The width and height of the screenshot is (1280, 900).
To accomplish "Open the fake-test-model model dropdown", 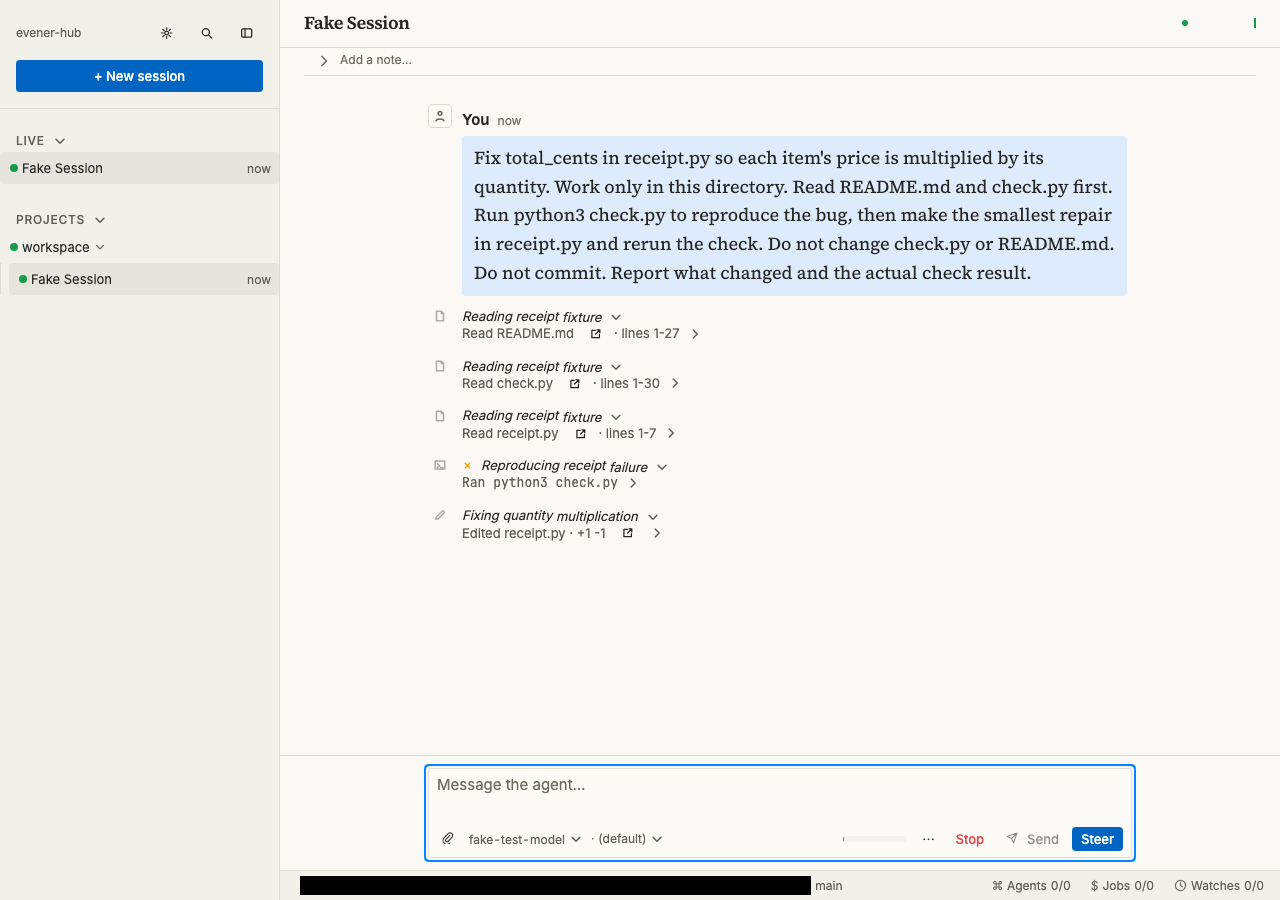I will click(x=525, y=840).
